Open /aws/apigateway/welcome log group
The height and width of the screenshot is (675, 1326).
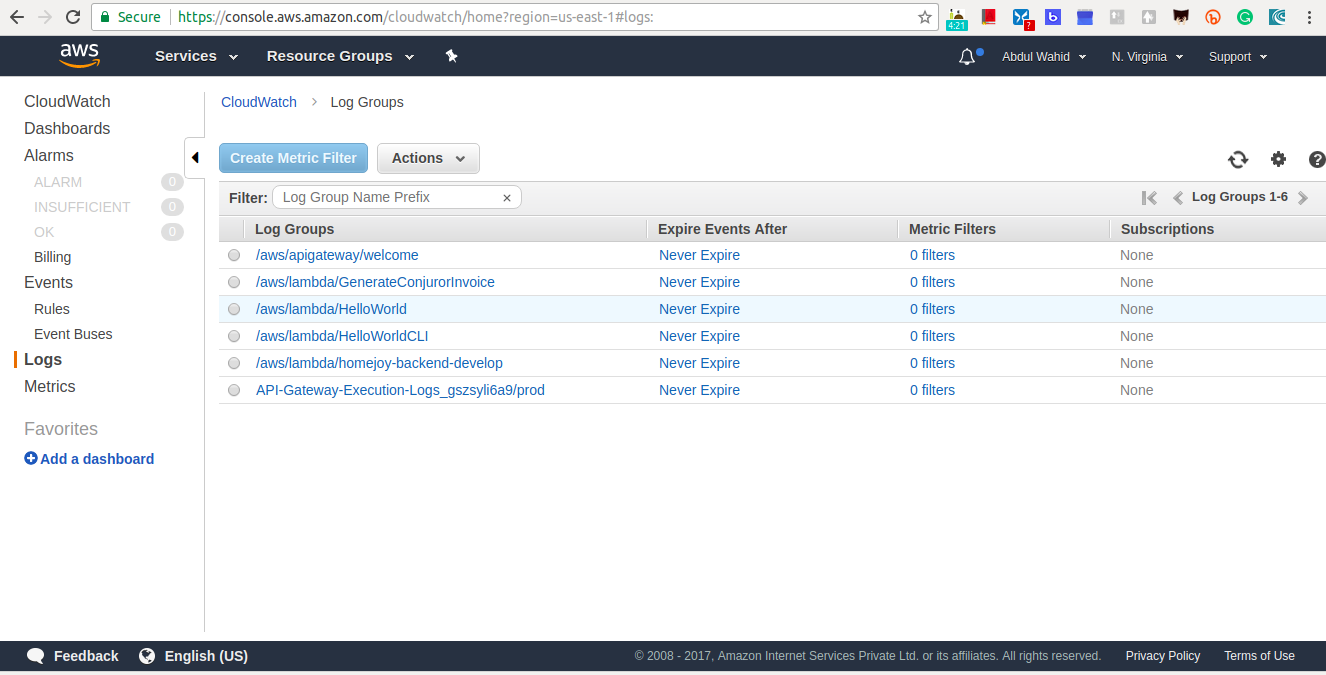(x=337, y=256)
